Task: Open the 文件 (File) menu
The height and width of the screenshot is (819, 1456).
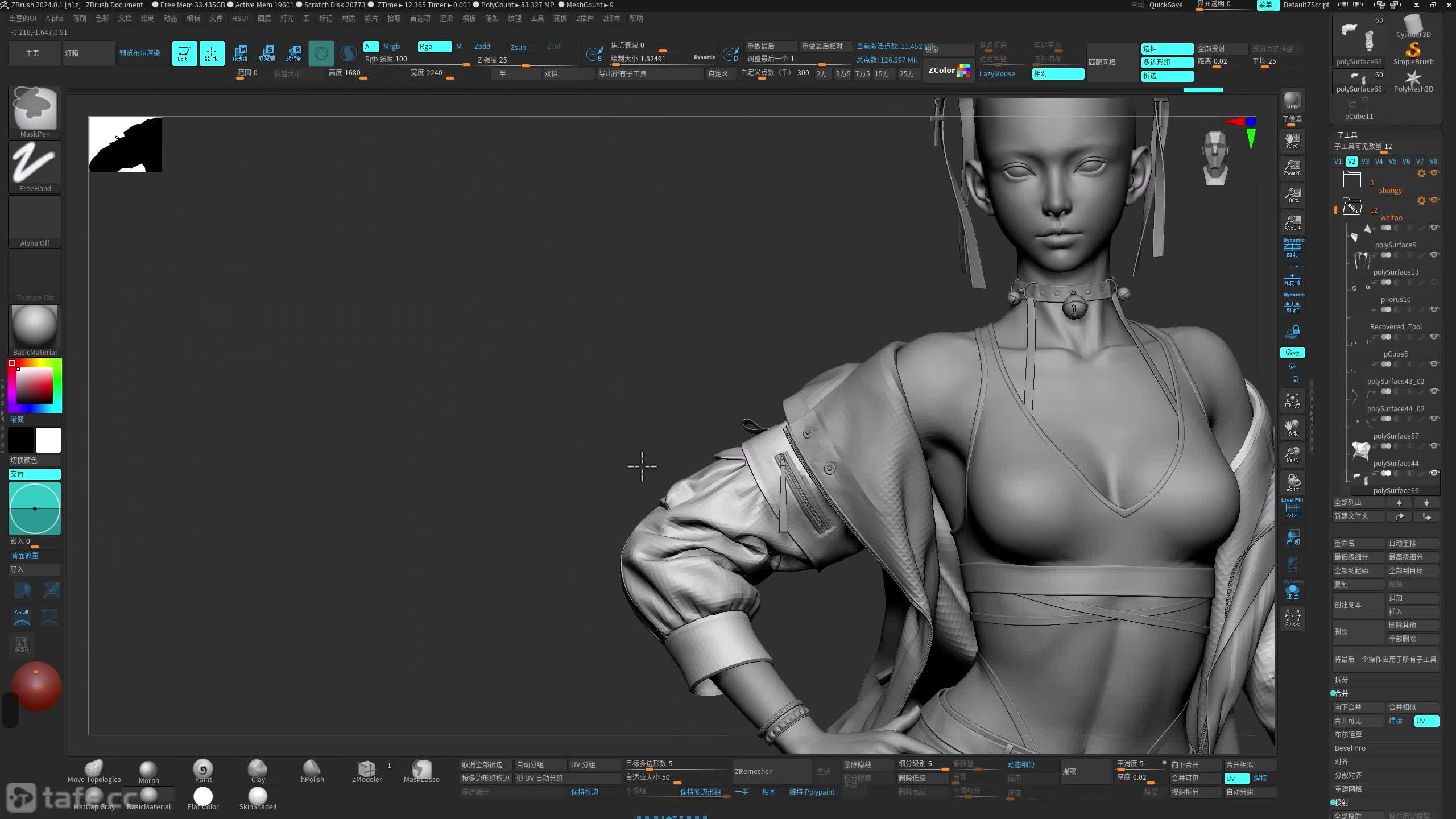Action: 216,19
